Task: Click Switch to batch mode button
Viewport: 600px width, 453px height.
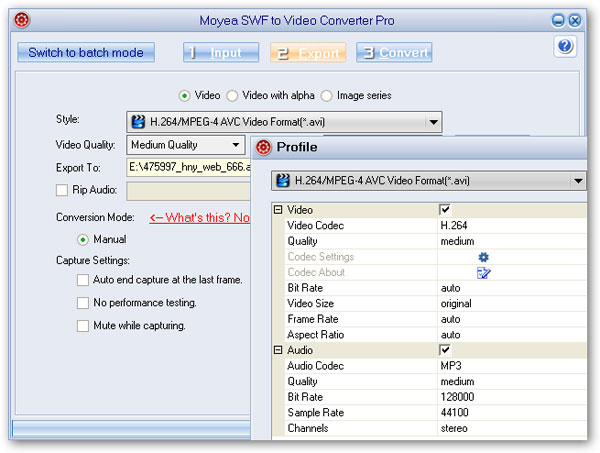Action: [86, 52]
